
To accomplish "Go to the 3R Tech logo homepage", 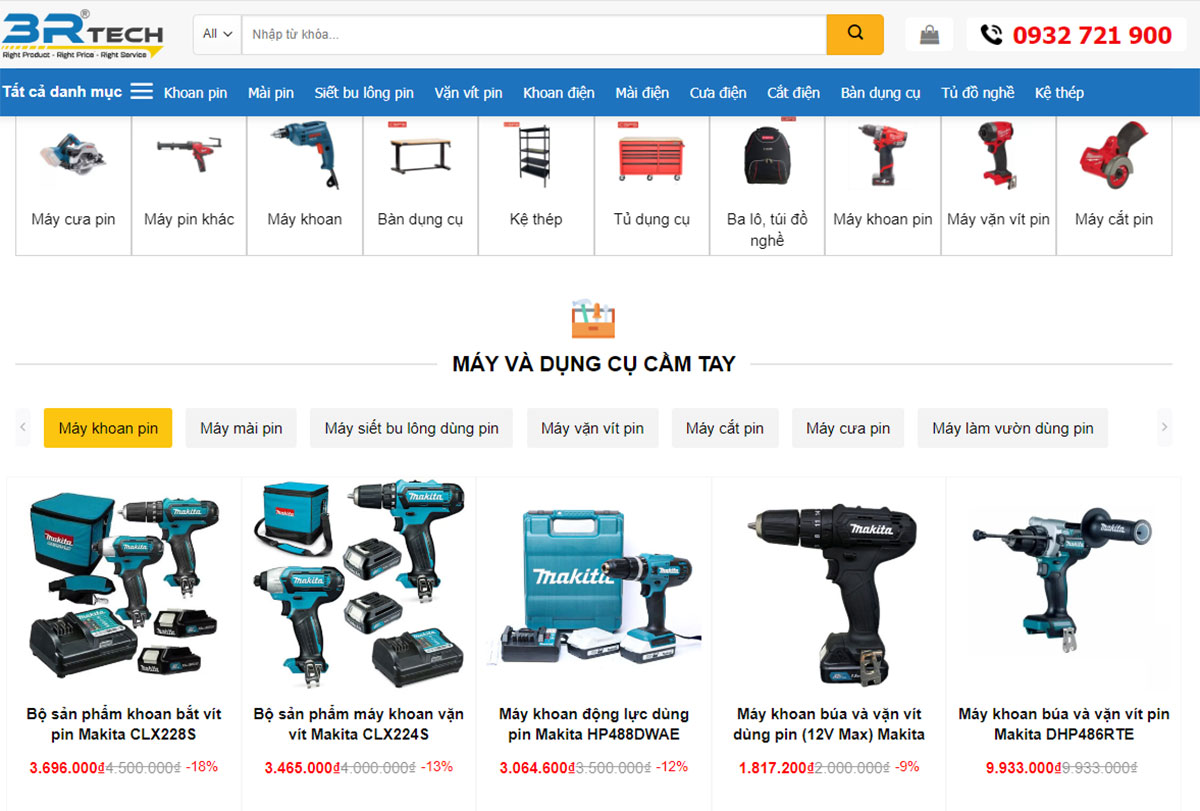I will tap(82, 34).
